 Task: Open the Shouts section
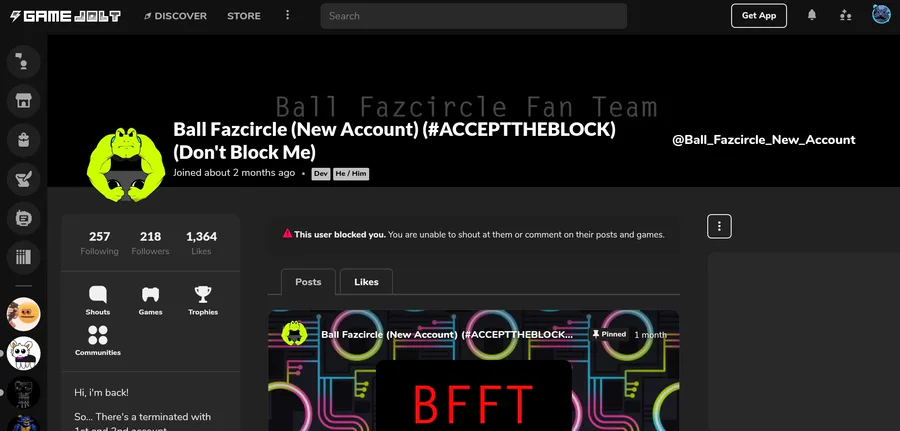pos(98,301)
